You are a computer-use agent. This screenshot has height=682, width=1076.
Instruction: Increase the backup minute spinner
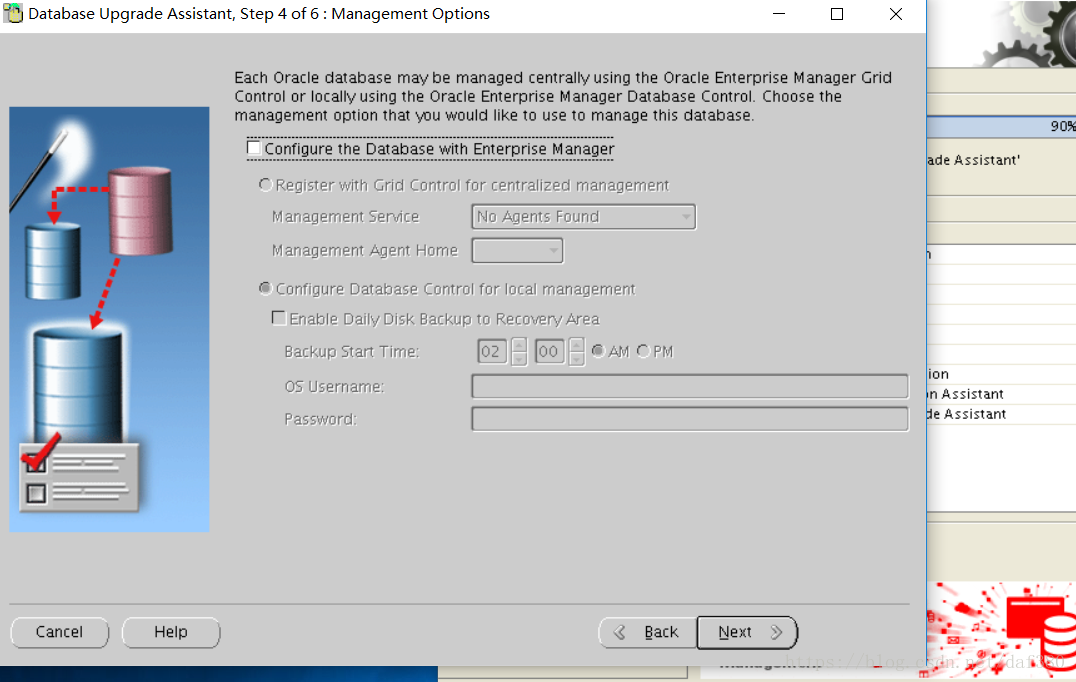[x=577, y=344]
